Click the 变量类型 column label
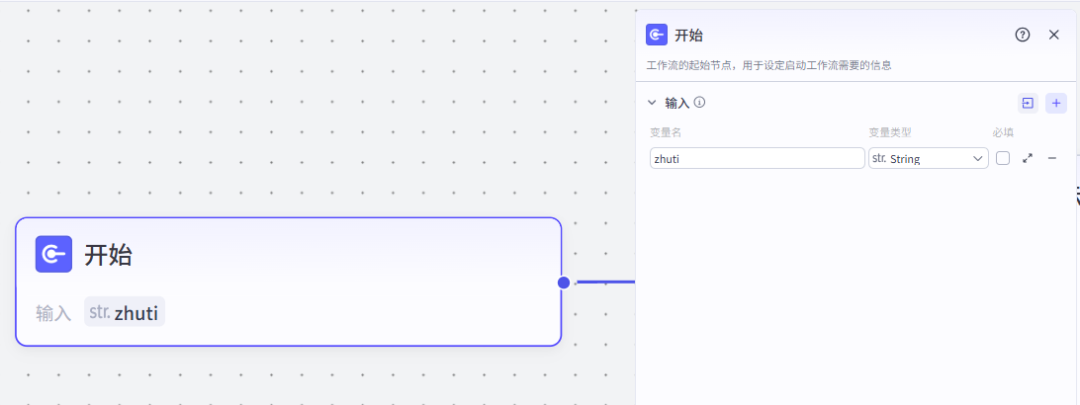 (890, 132)
